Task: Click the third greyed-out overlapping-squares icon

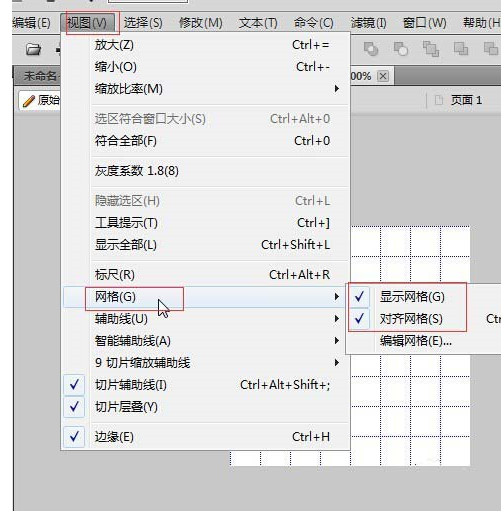Action: point(431,49)
